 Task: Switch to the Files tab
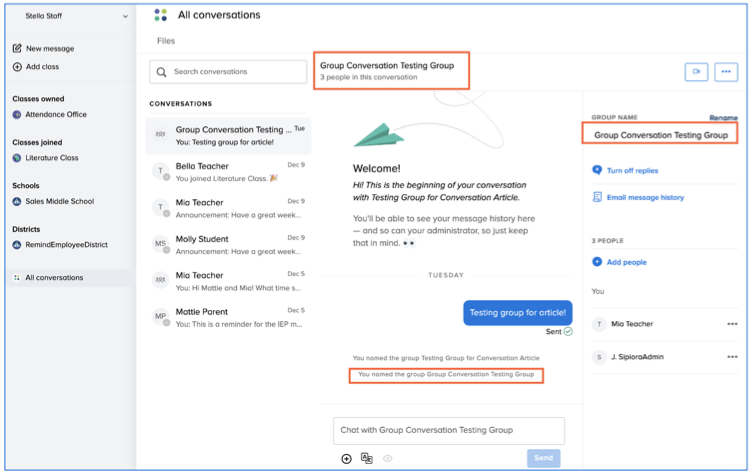tap(166, 41)
